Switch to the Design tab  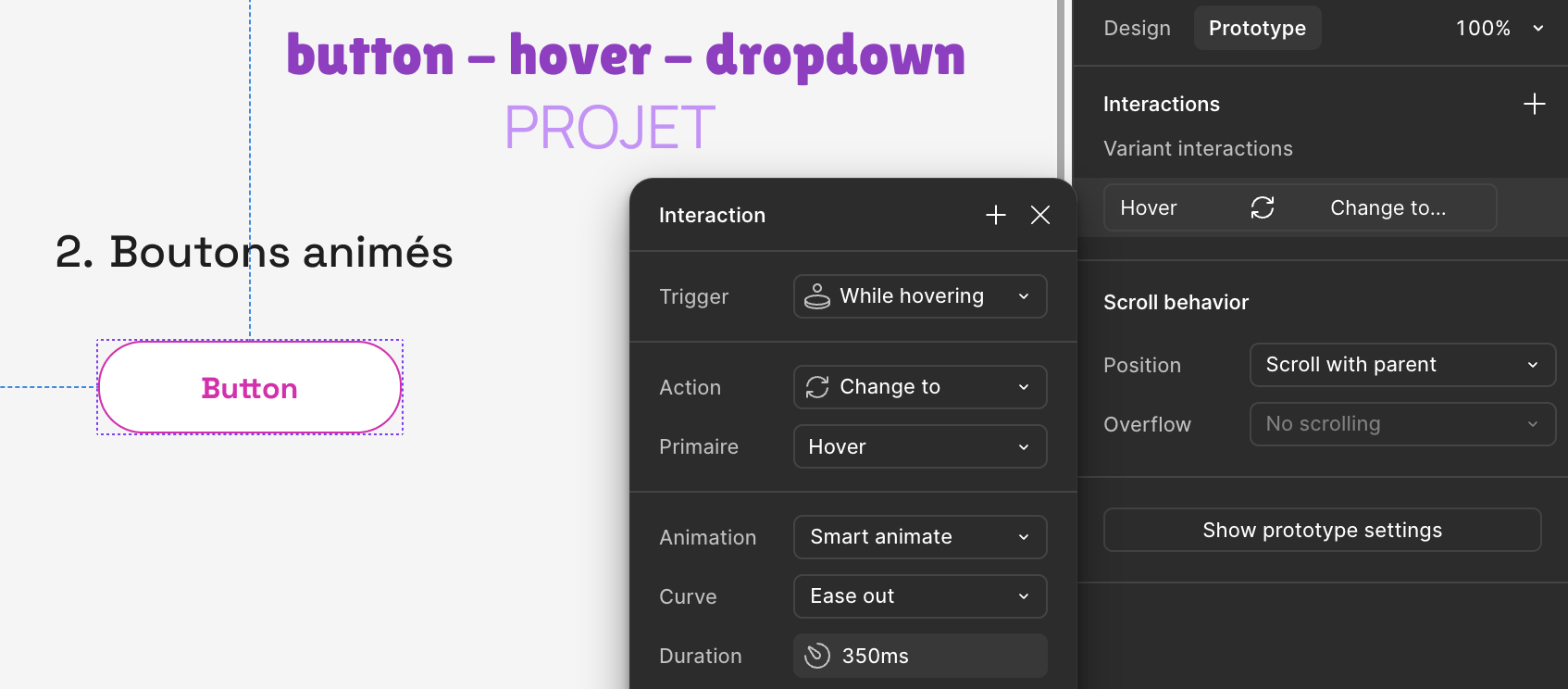coord(1137,28)
